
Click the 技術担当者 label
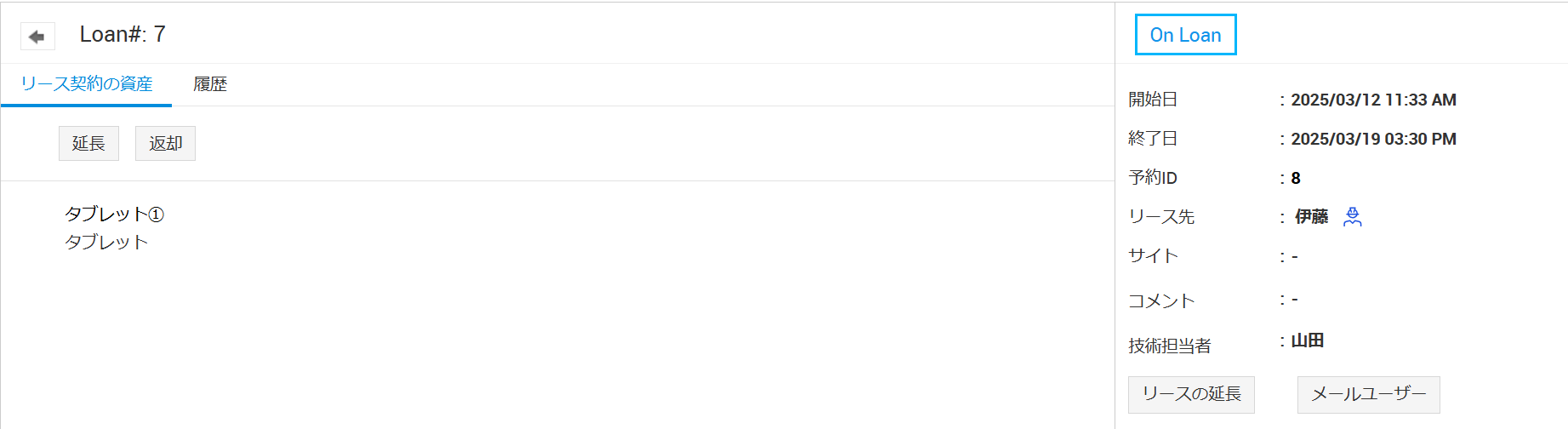(1170, 346)
